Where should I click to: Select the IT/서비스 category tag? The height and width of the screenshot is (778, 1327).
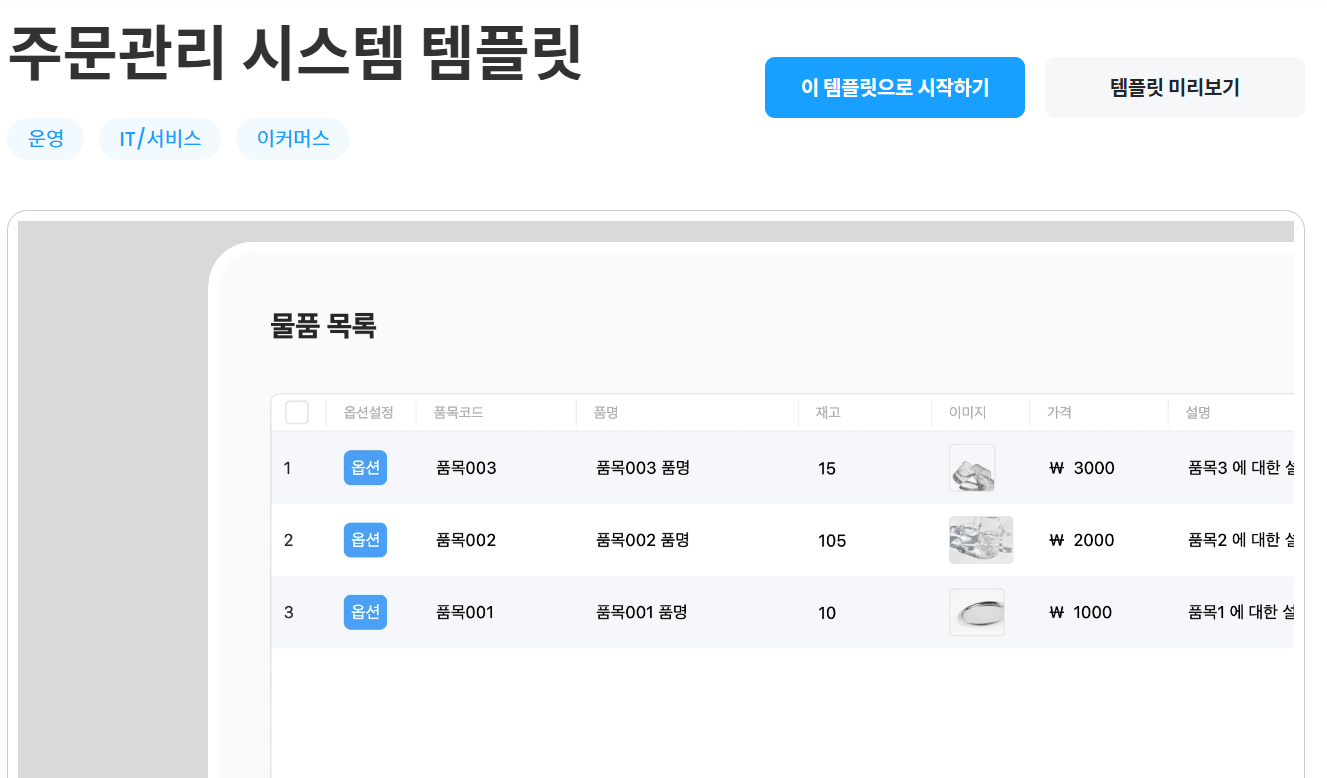pos(159,139)
